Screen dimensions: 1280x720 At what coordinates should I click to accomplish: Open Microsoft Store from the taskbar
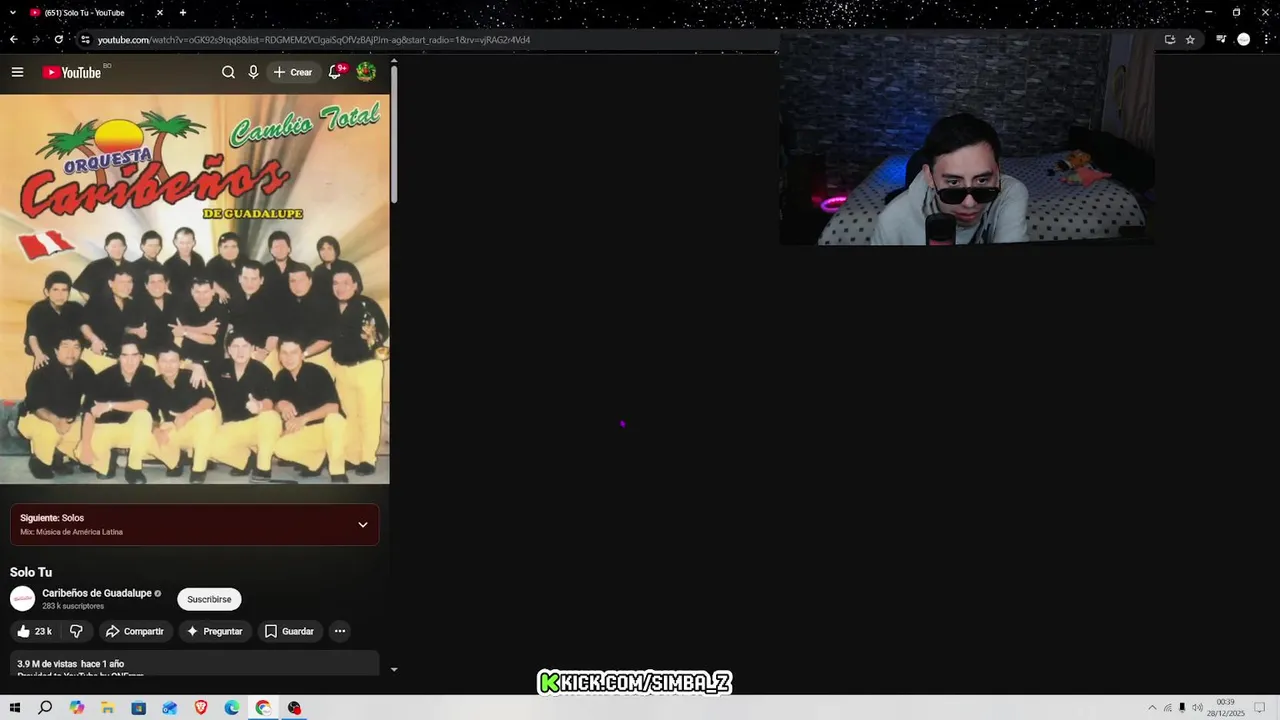tap(138, 708)
